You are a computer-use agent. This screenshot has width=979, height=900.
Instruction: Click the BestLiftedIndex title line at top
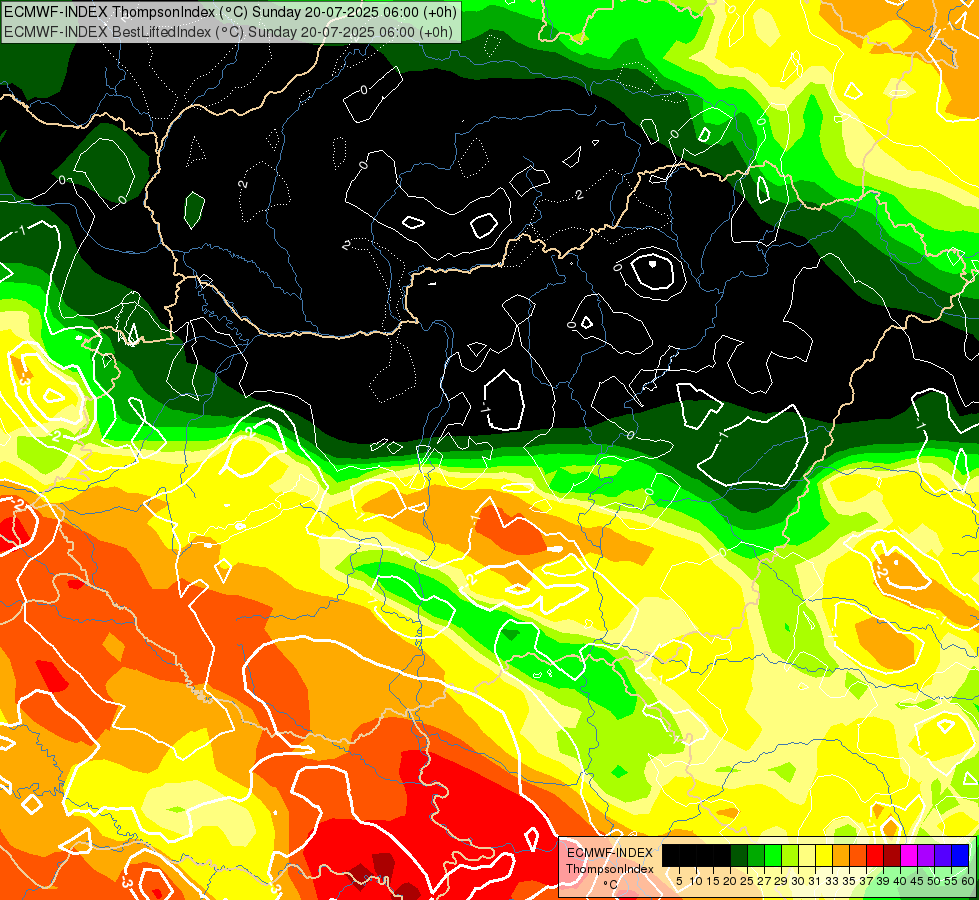[x=228, y=32]
